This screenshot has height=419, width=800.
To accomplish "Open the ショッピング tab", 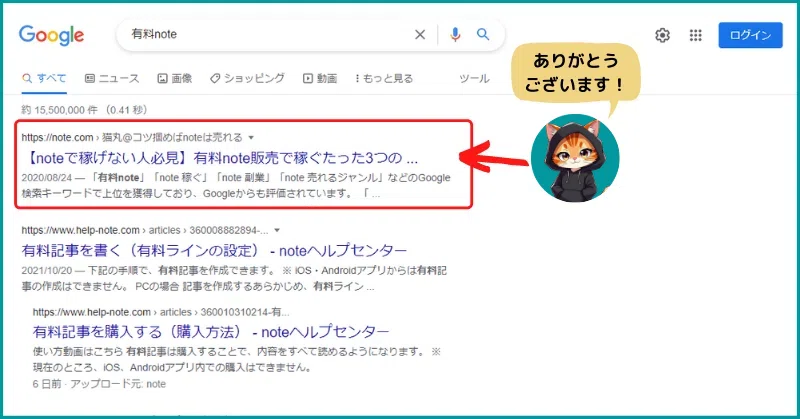I will (247, 78).
